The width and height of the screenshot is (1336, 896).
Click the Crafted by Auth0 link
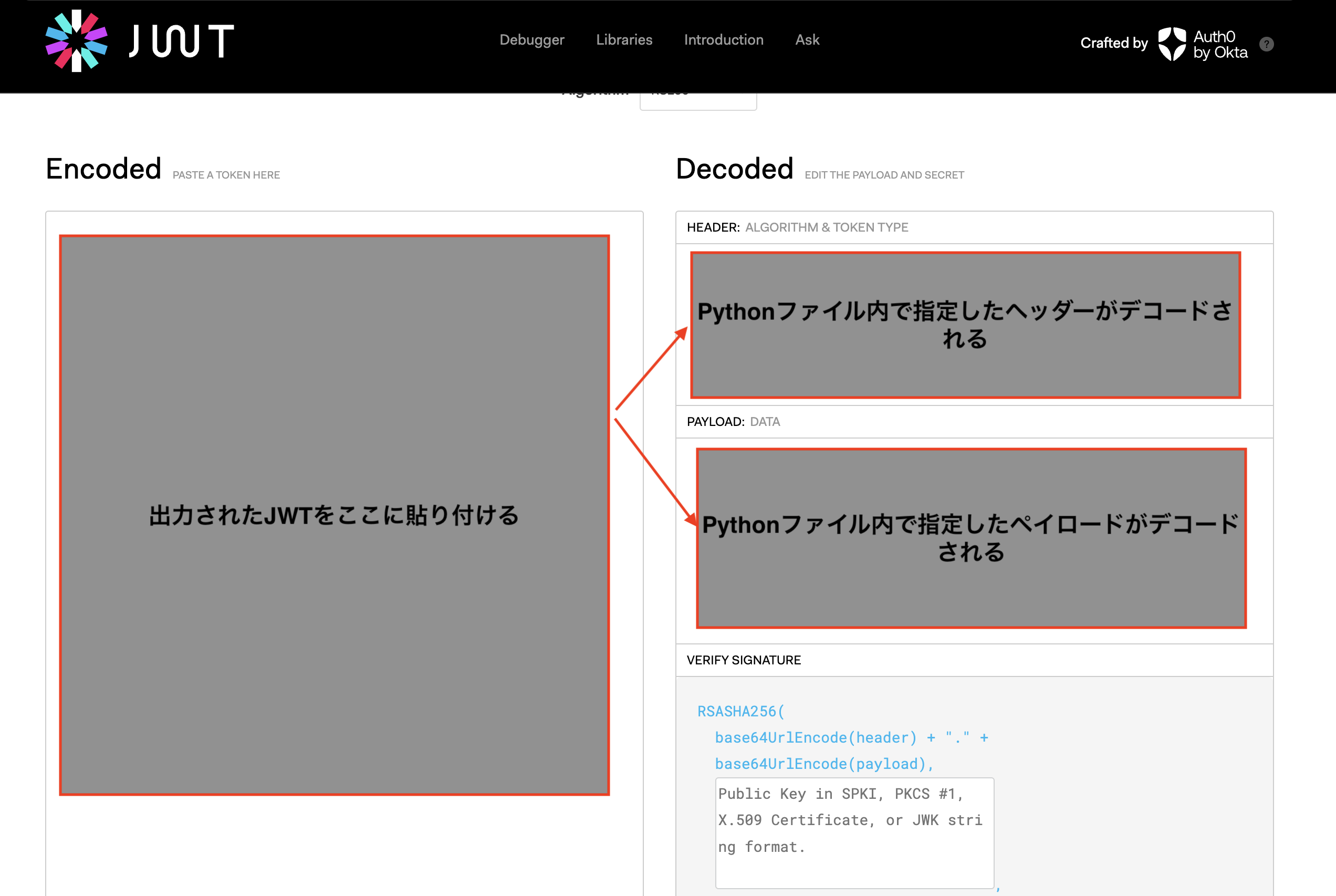pos(1113,43)
